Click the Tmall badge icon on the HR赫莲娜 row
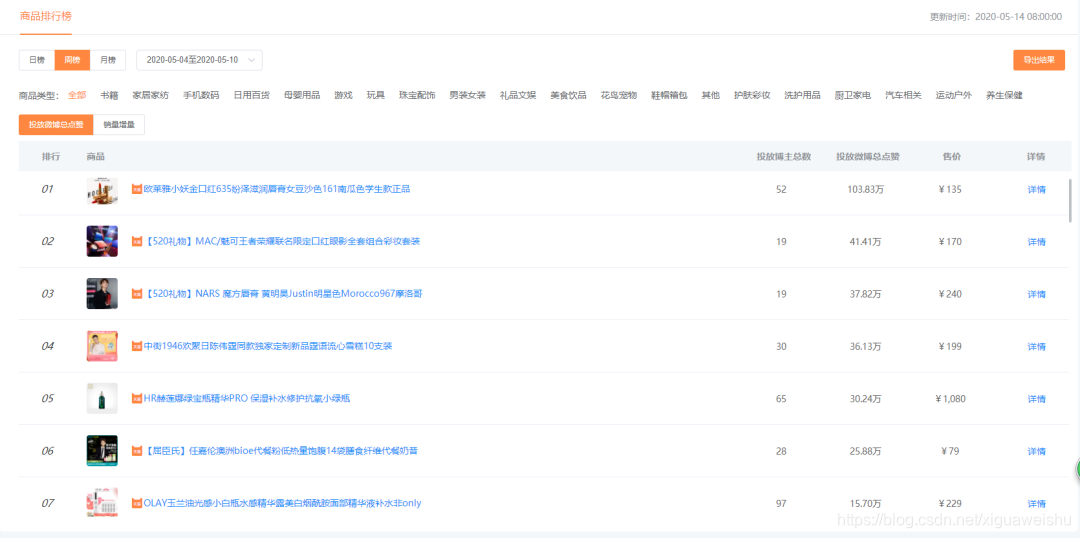The height and width of the screenshot is (538, 1080). coord(137,399)
